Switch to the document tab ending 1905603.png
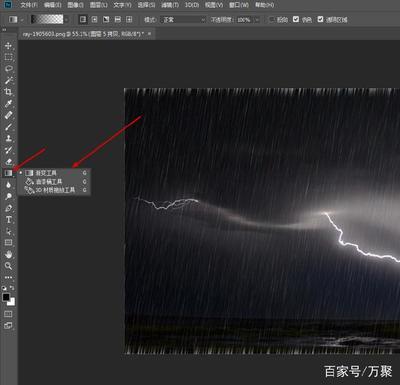The image size is (400, 385). coord(83,34)
